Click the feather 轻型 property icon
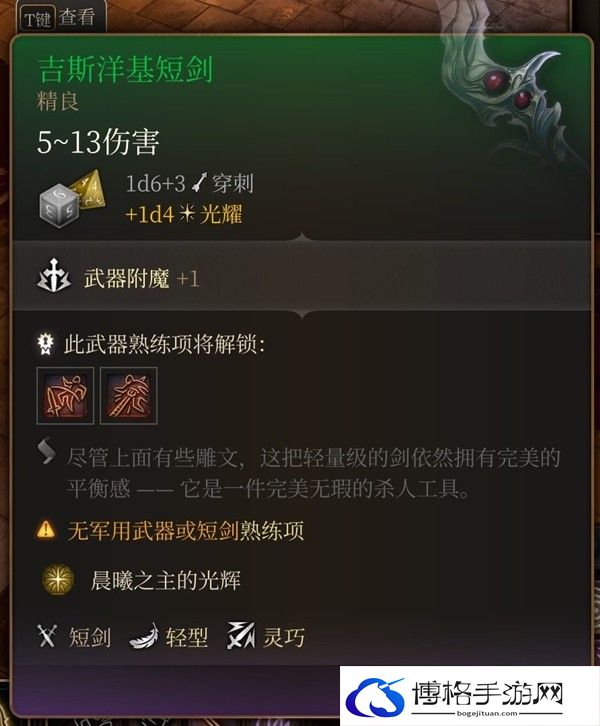 tap(144, 636)
